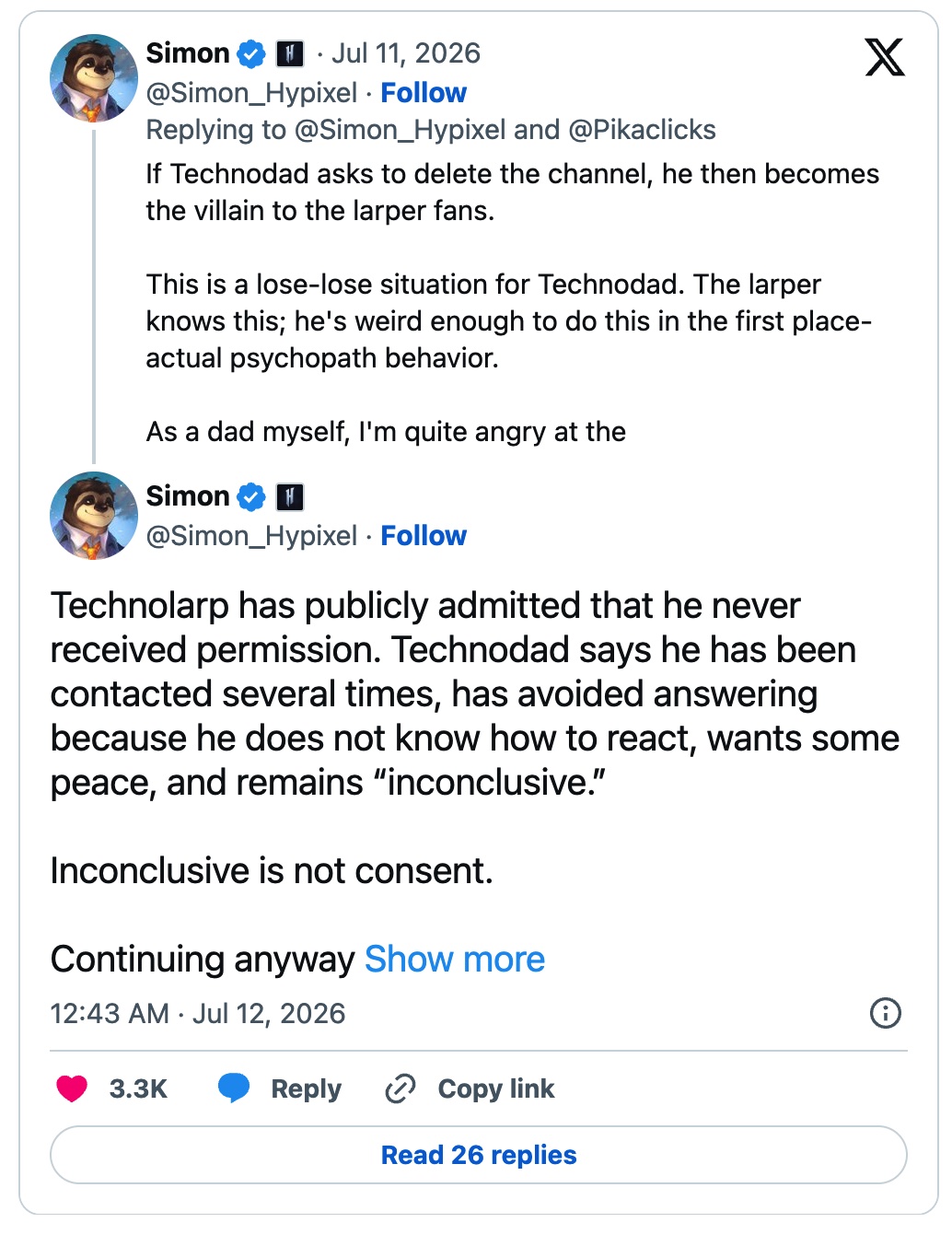
Task: Expand tweet text with Show more
Action: pyautogui.click(x=455, y=960)
